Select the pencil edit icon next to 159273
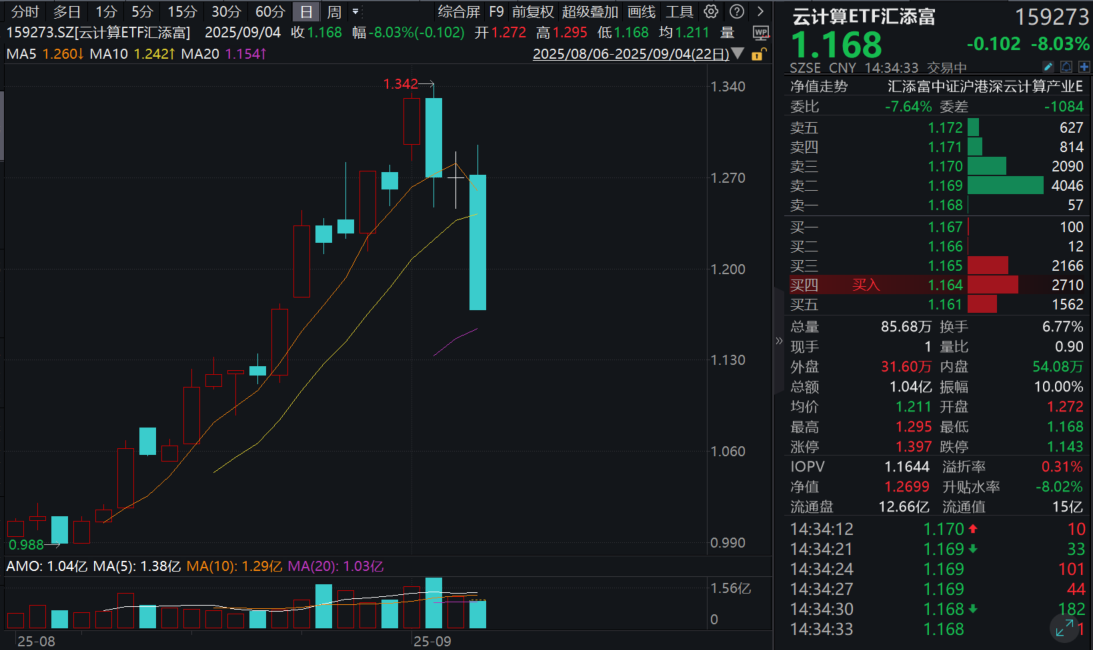This screenshot has width=1093, height=650. tap(1048, 66)
